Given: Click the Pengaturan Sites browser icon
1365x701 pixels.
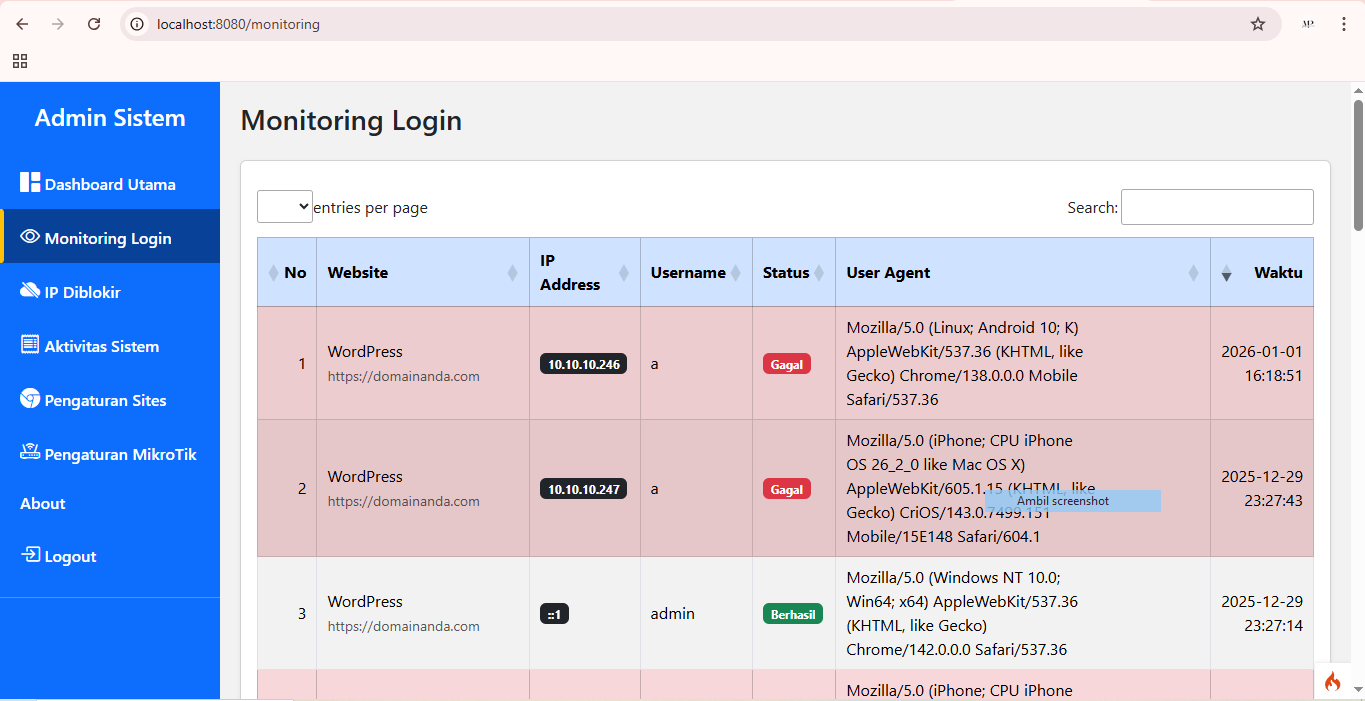Looking at the screenshot, I should [30, 399].
